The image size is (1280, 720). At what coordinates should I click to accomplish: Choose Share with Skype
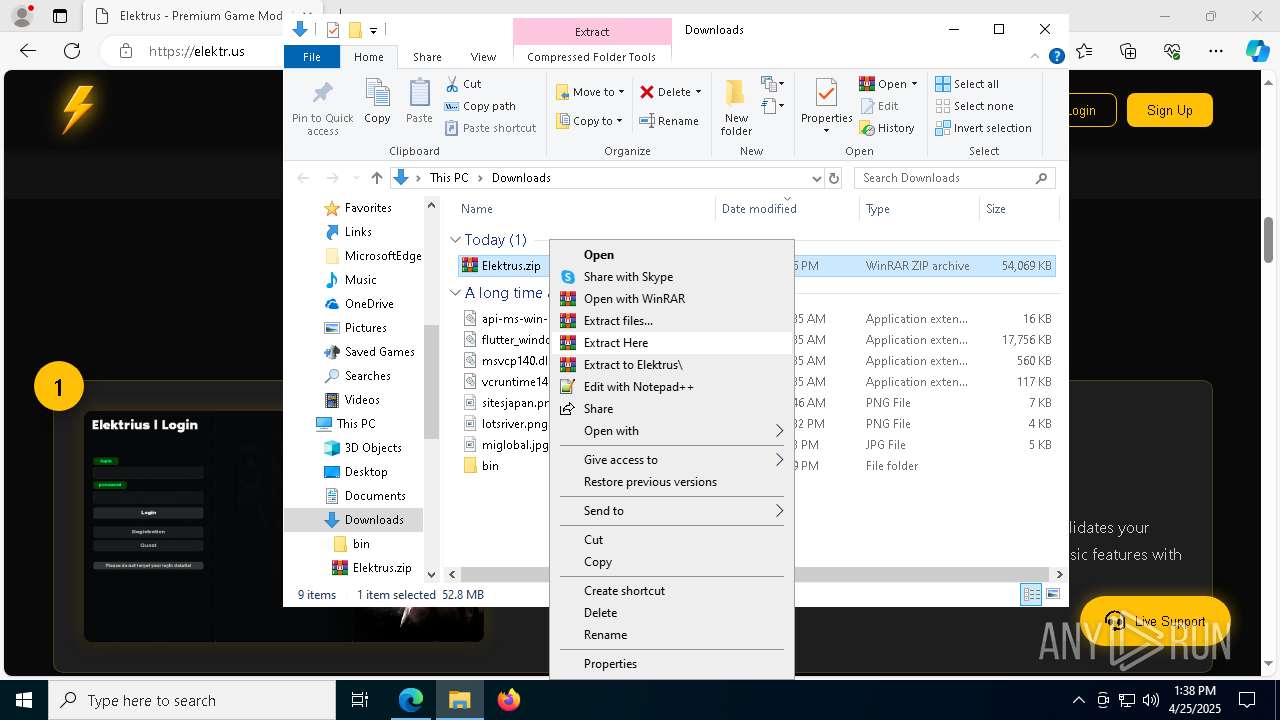tap(672, 277)
